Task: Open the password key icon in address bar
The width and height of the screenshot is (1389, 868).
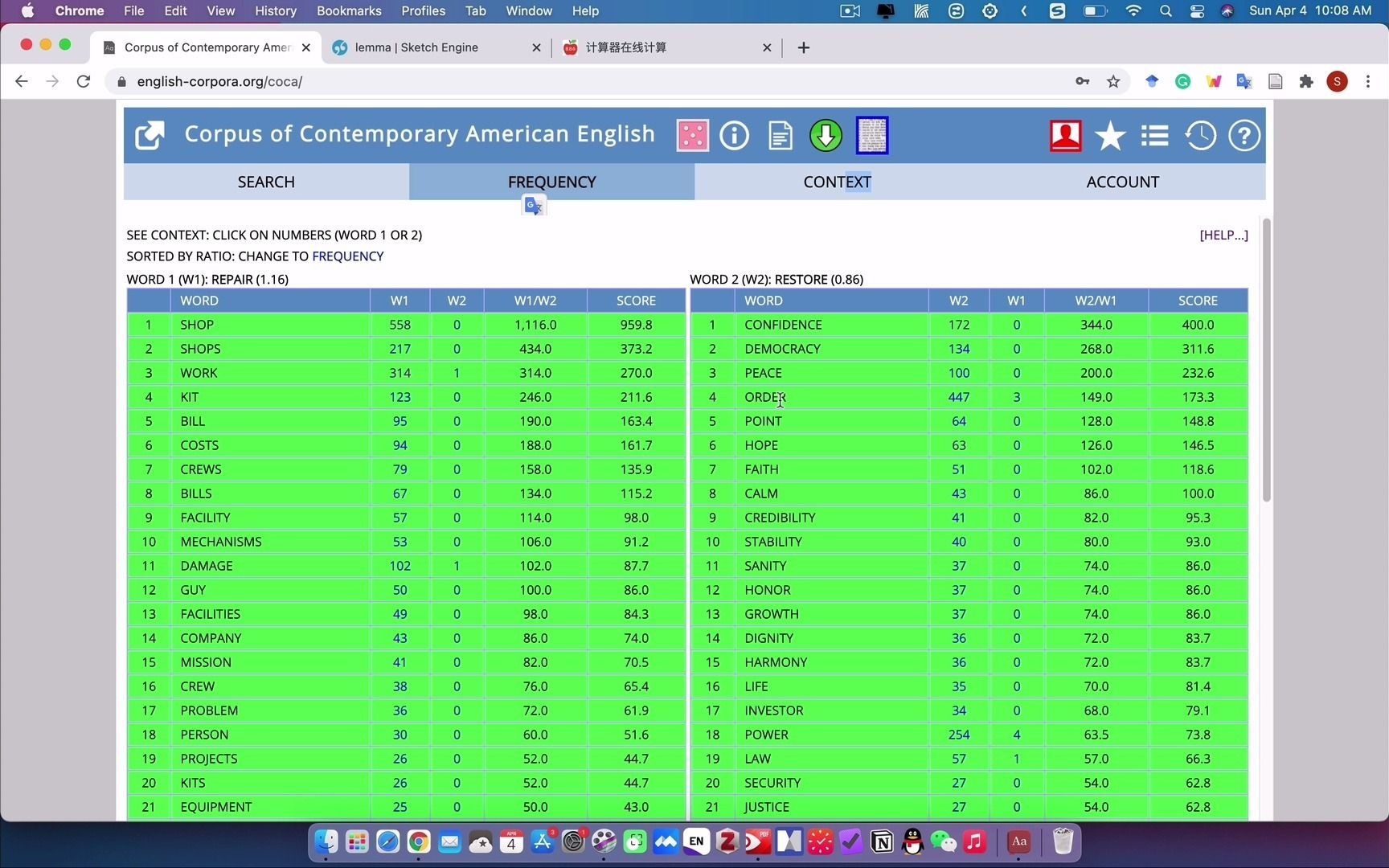Action: point(1083,81)
